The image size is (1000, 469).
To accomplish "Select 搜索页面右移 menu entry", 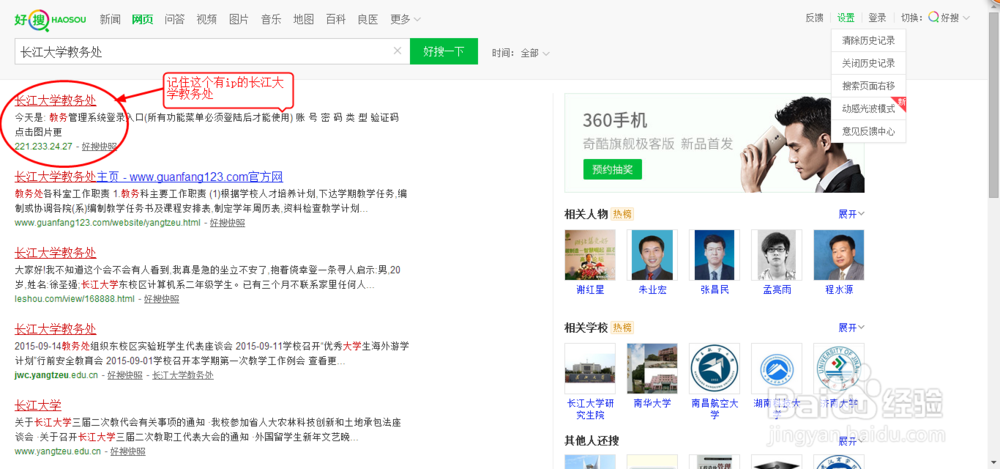I will tap(868, 86).
